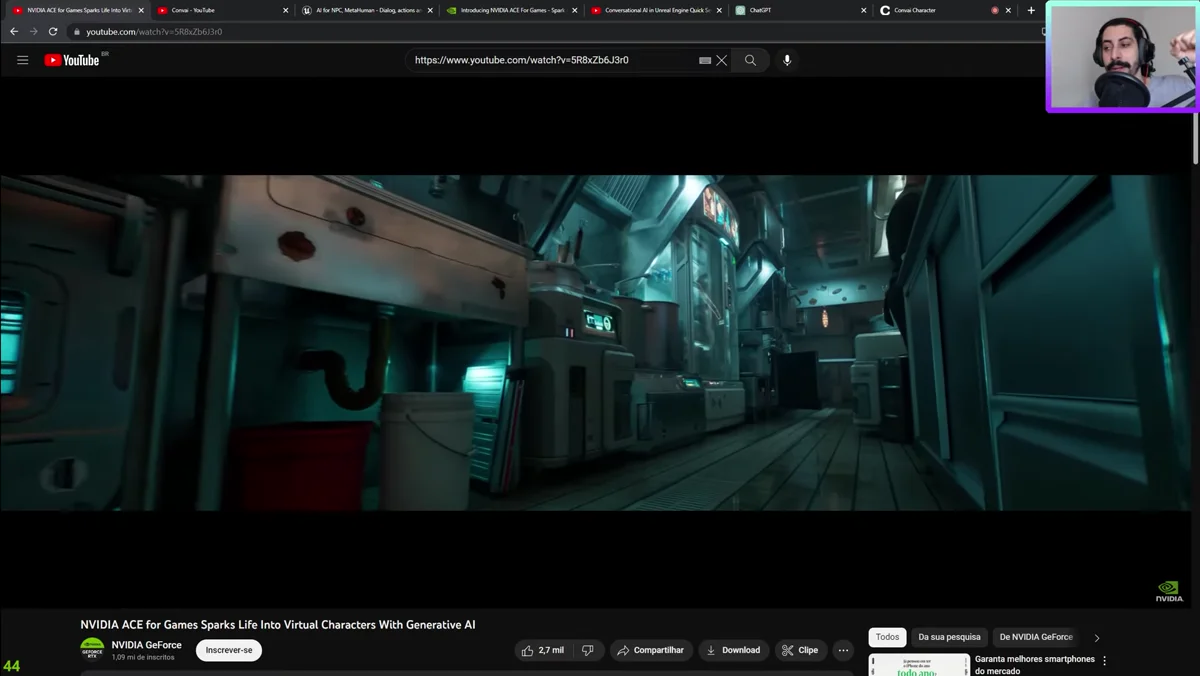Screen dimensions: 1200x676
Task: Open the on-screen keyboard in the search box
Action: click(x=705, y=60)
